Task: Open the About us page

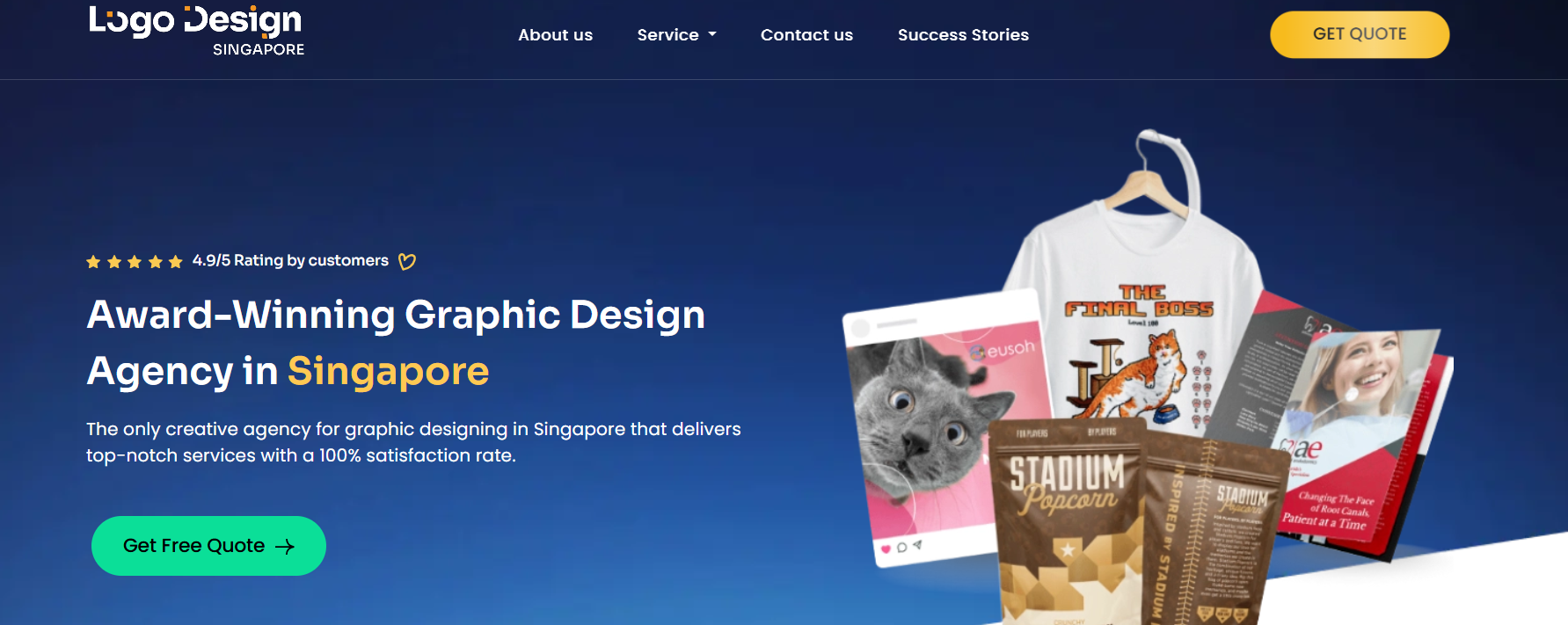Action: (x=555, y=35)
